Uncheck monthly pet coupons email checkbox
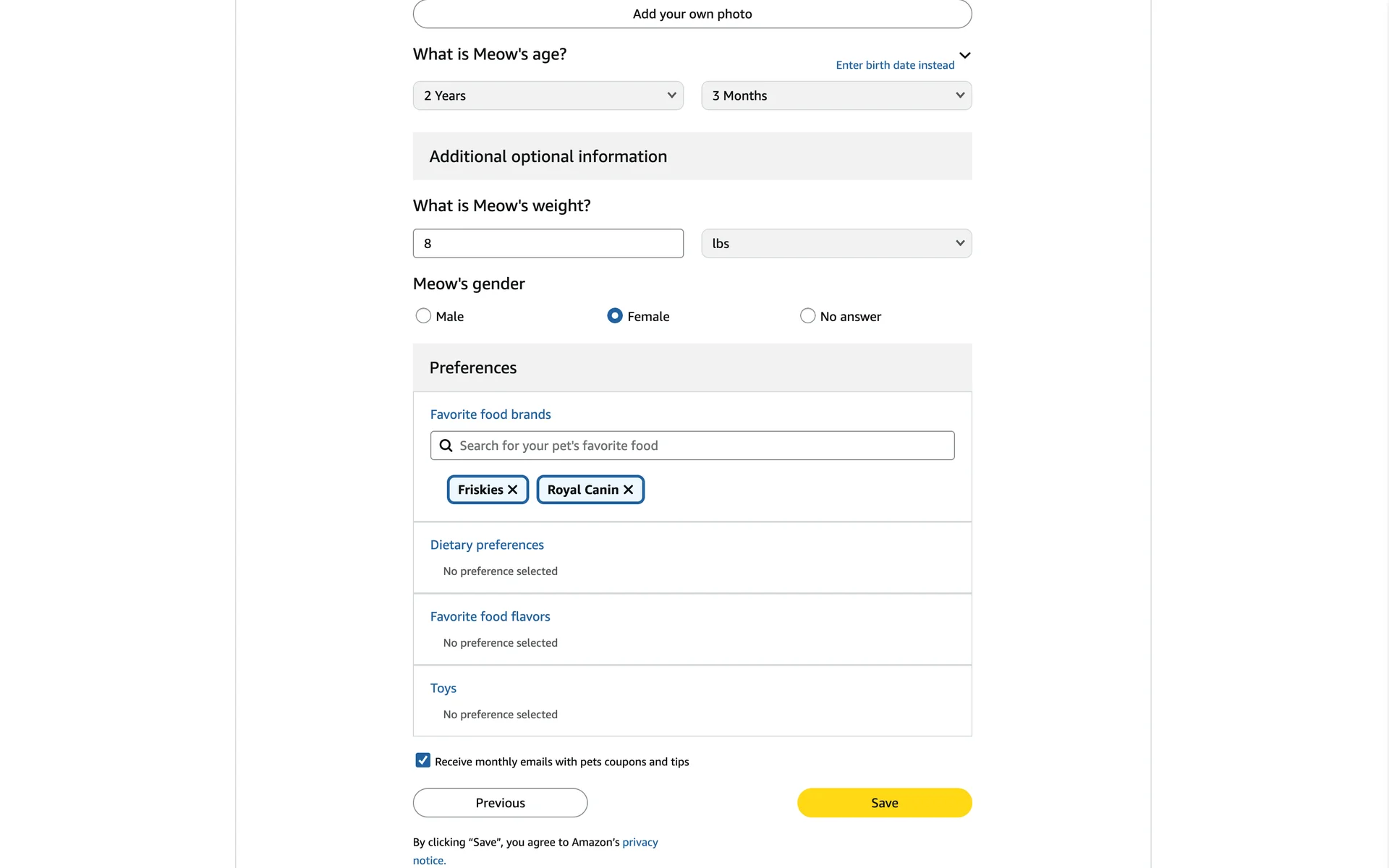The image size is (1389, 868). coord(423,760)
